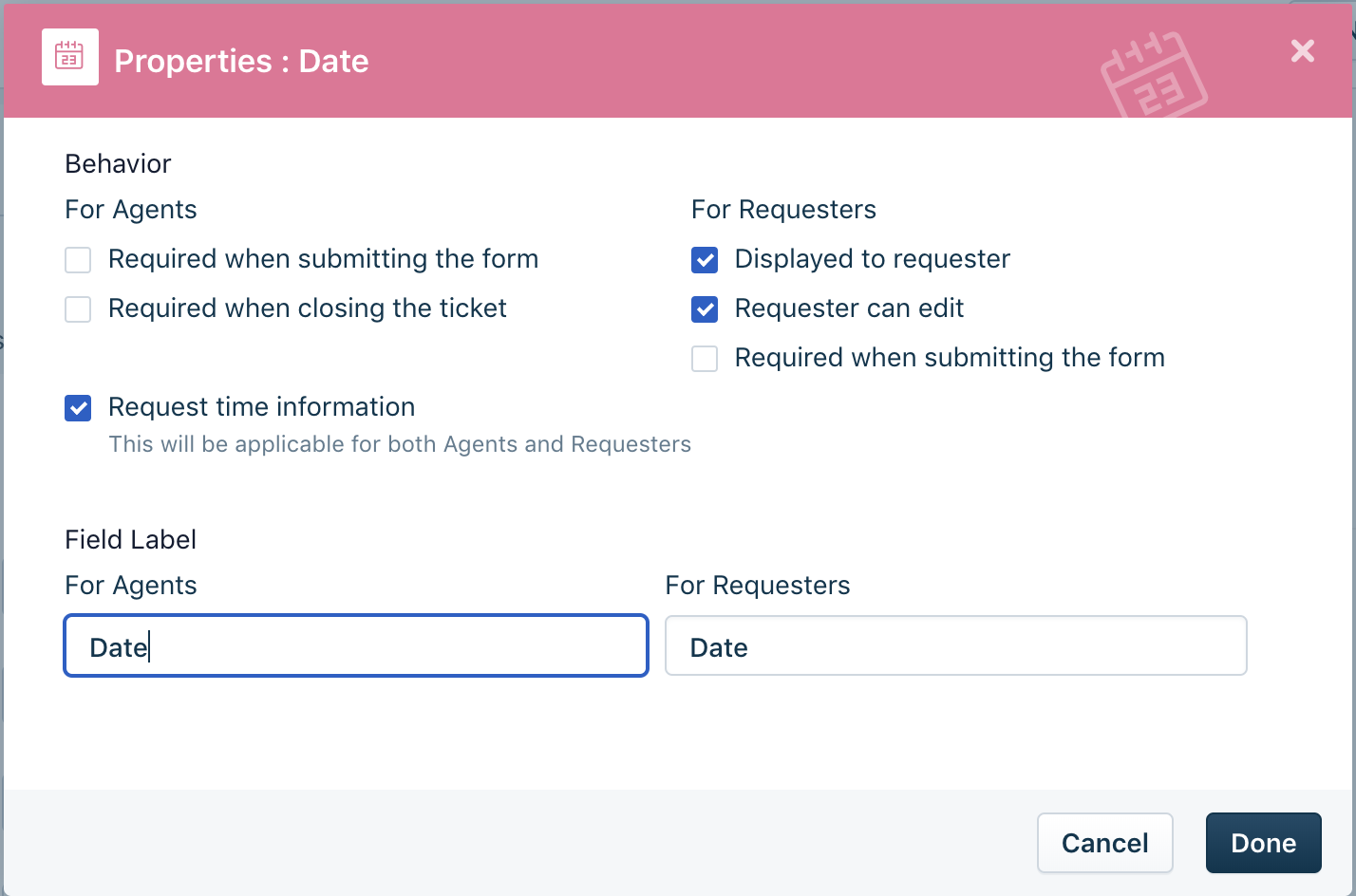The image size is (1356, 896).
Task: Uncheck the 'Displayed to requester' checkbox
Action: pyautogui.click(x=705, y=260)
